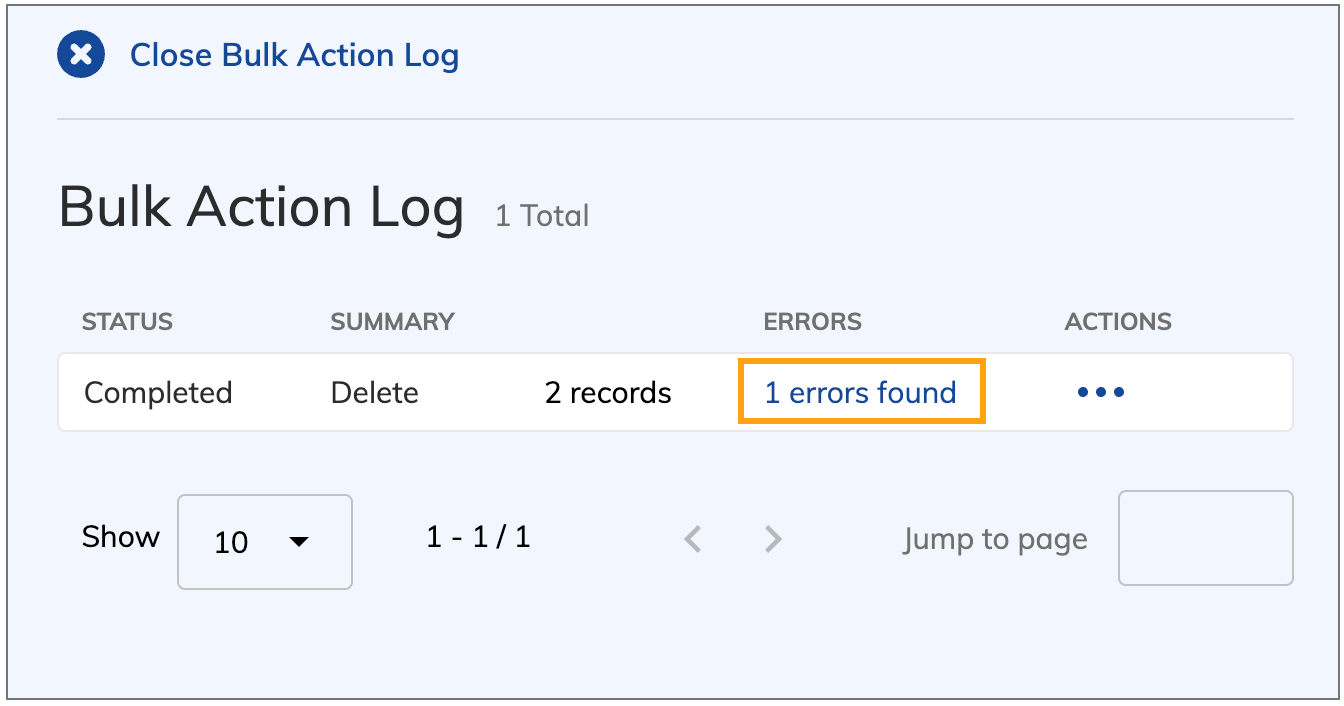1344x706 pixels.
Task: Click the blue circular close icon
Action: pos(80,54)
